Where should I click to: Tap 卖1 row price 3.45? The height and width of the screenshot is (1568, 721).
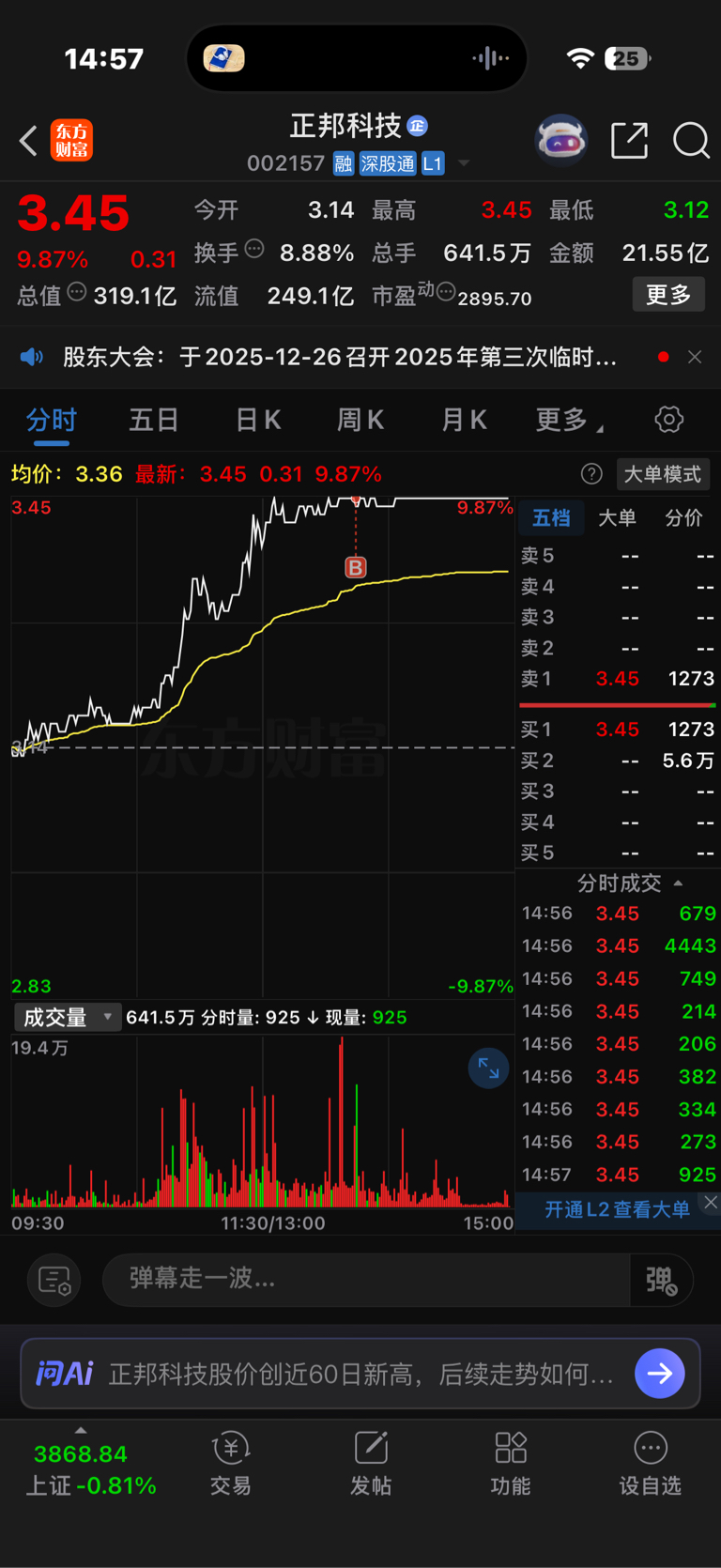(x=618, y=678)
